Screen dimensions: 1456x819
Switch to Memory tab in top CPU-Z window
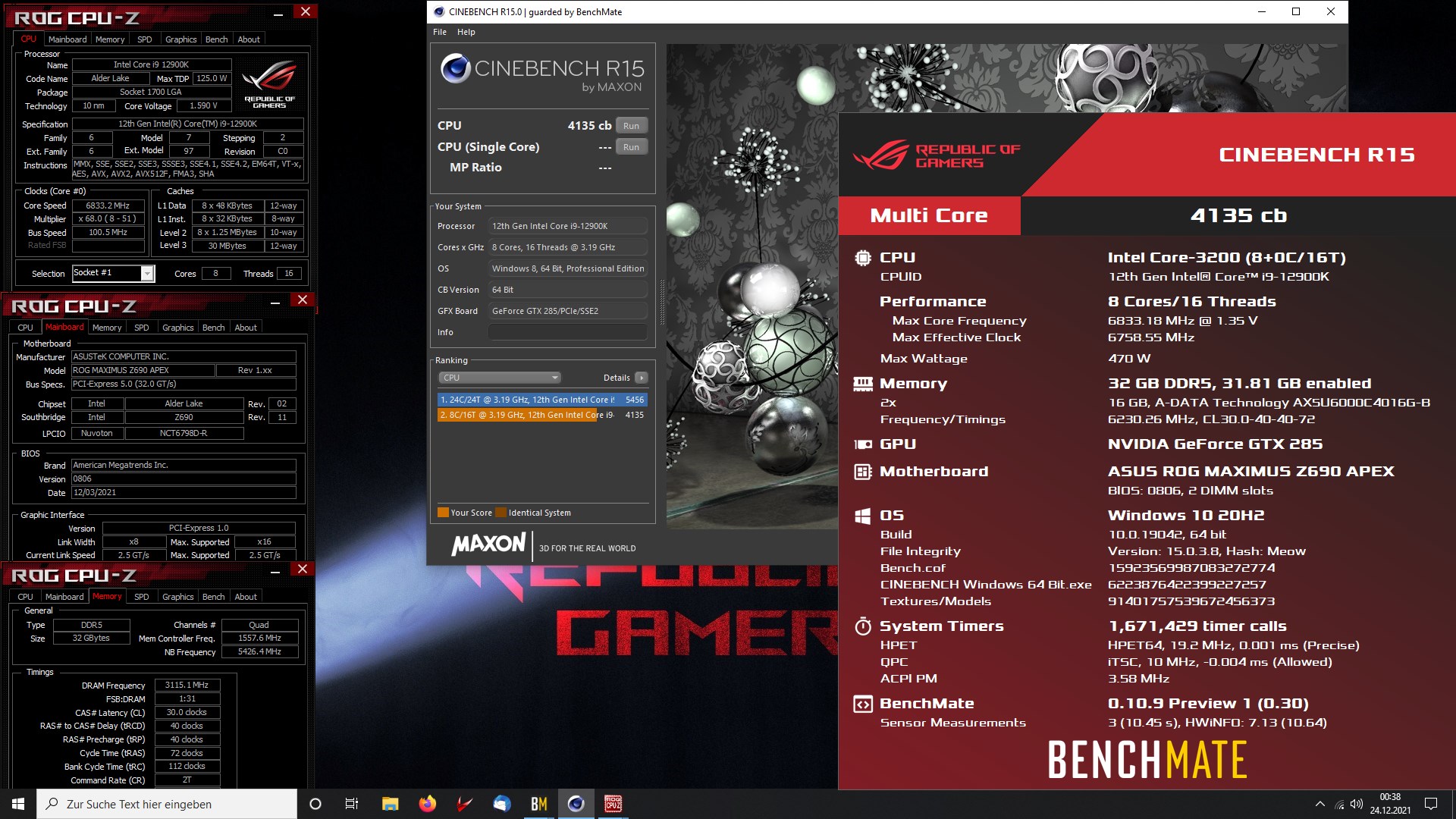point(110,39)
